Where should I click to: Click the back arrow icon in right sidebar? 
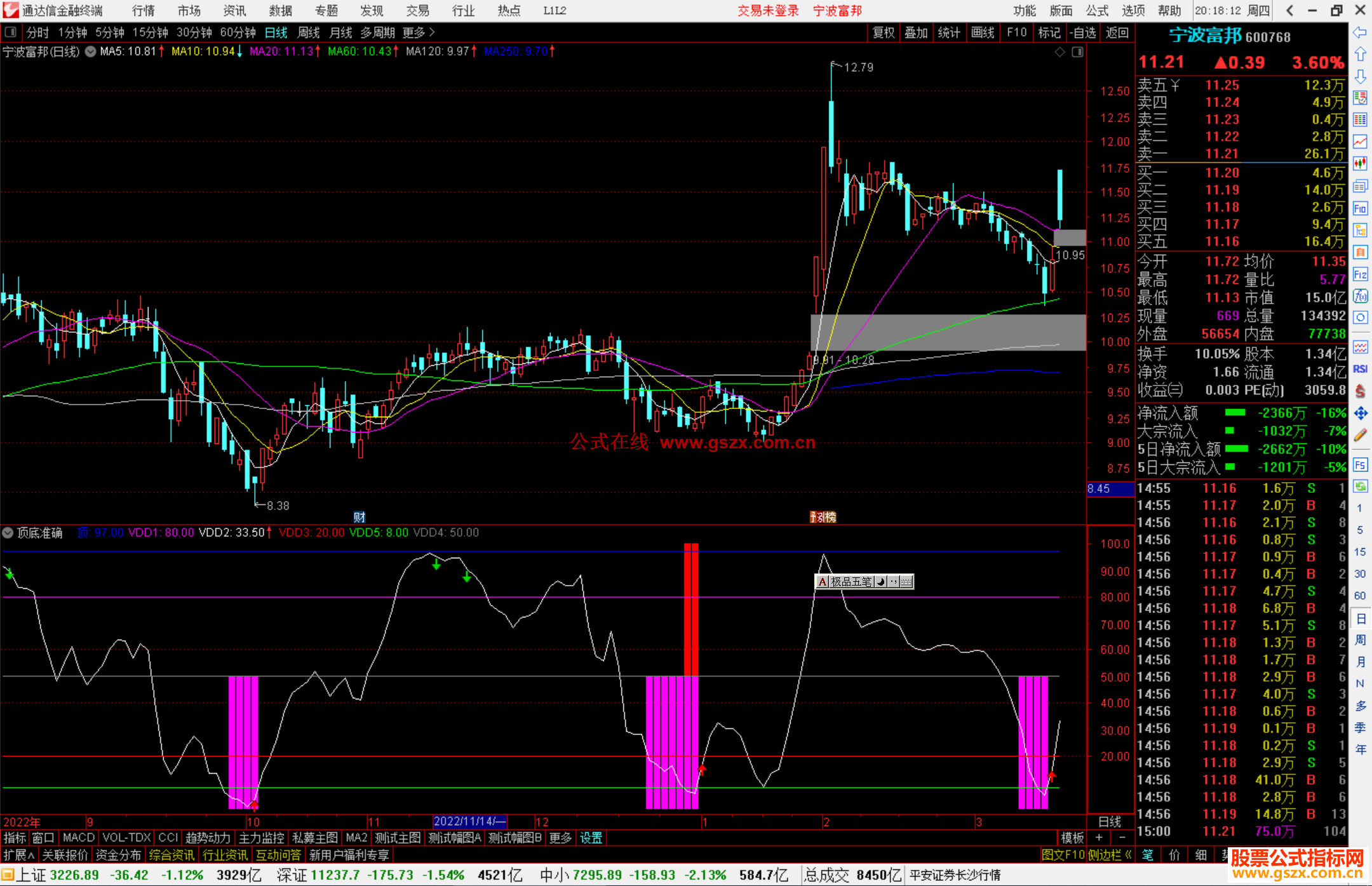(1360, 32)
